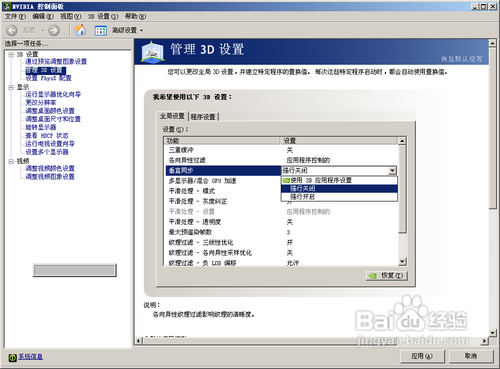Viewport: 500px width, 369px height.
Task: Click the main panel vertical scroll-down arrow
Action: point(493,332)
